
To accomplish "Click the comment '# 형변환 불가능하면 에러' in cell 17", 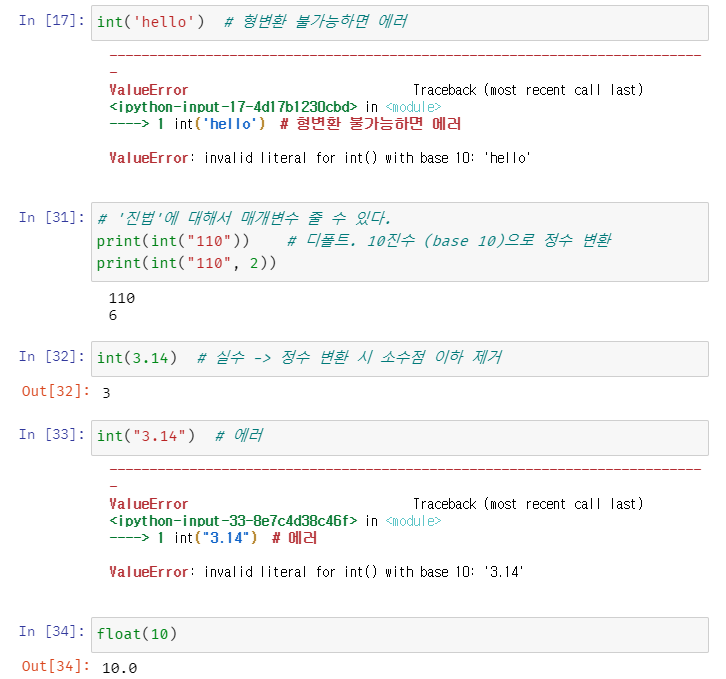I will click(315, 21).
